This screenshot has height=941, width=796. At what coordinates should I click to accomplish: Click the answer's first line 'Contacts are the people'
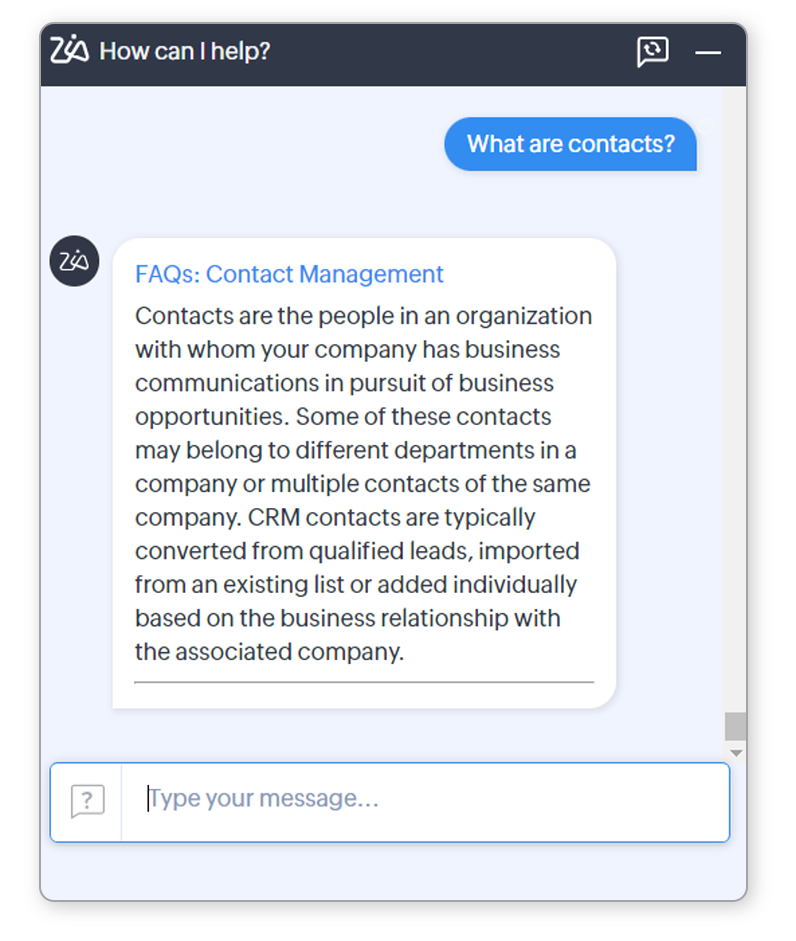pyautogui.click(x=252, y=316)
